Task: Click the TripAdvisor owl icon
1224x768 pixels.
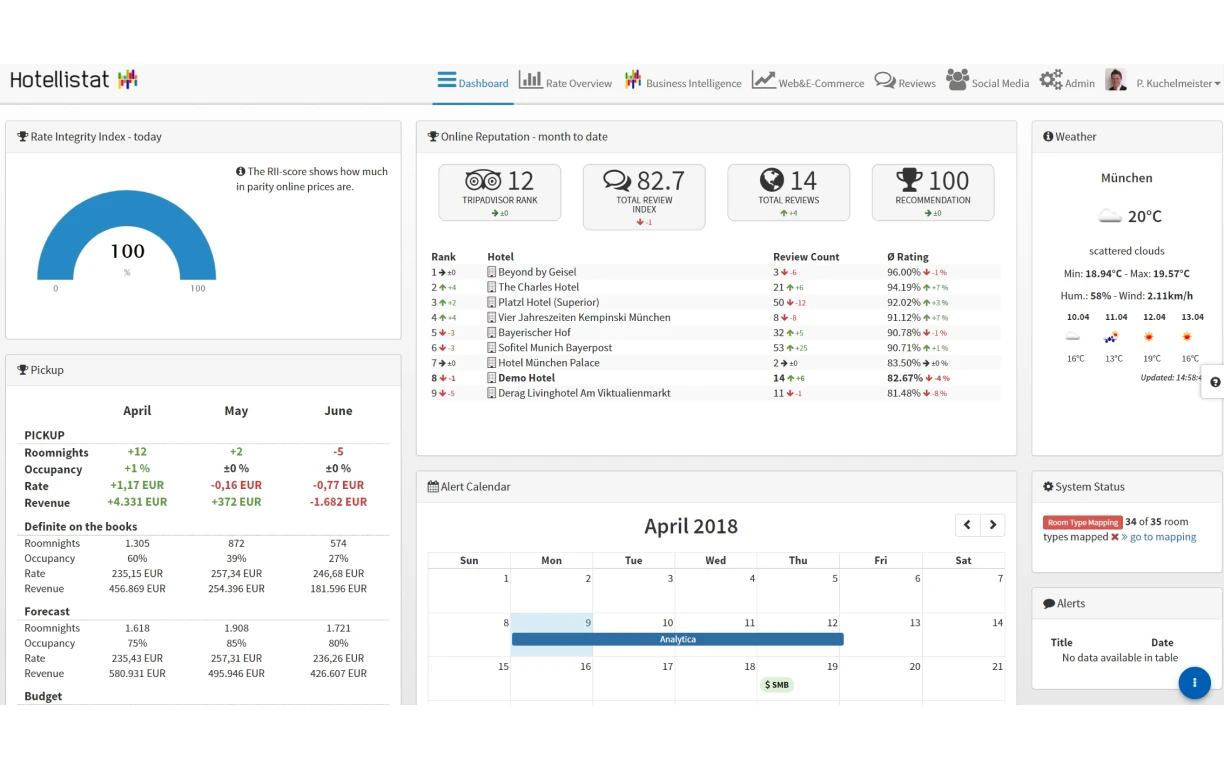Action: pyautogui.click(x=483, y=180)
